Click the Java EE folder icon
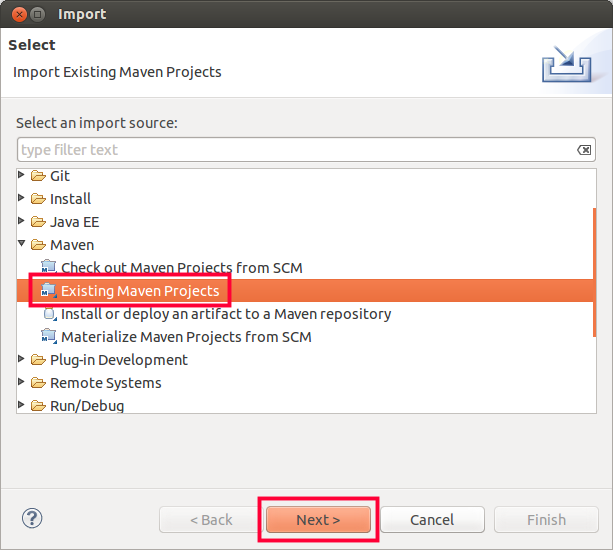The width and height of the screenshot is (613, 550). 38,222
